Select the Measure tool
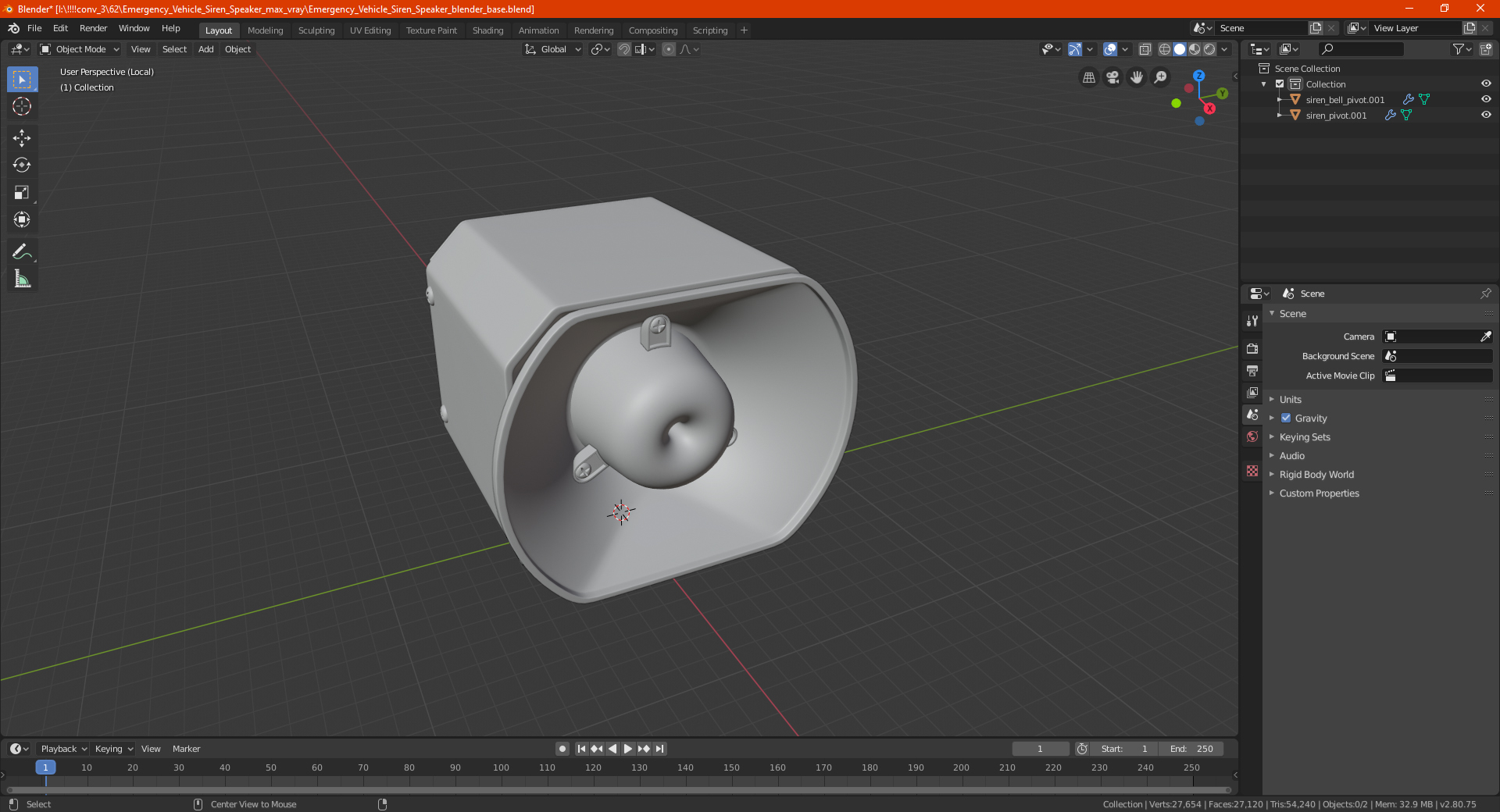Image resolution: width=1500 pixels, height=812 pixels. (22, 279)
